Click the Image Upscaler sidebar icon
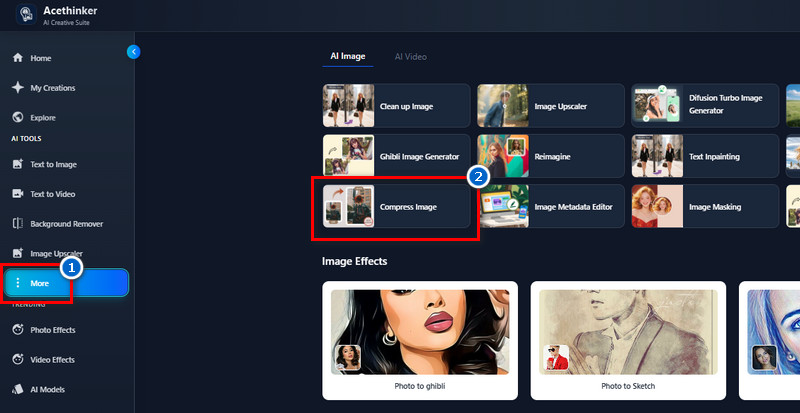Screen dimensions: 800x413 18,253
